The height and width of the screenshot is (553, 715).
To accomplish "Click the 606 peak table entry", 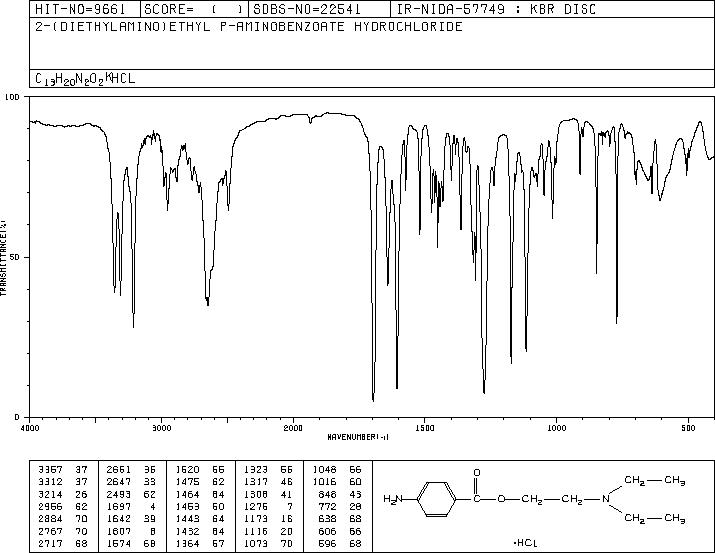I will [x=340, y=531].
